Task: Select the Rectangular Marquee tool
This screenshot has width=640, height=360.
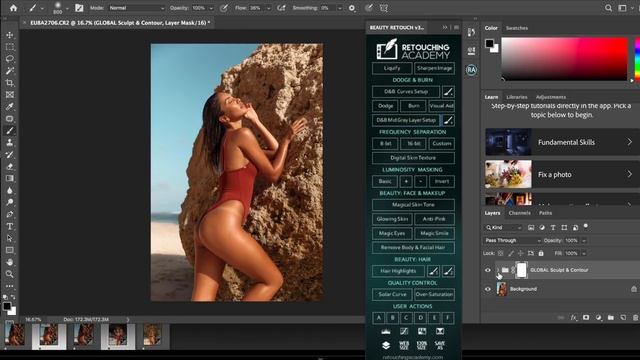Action: (x=10, y=47)
